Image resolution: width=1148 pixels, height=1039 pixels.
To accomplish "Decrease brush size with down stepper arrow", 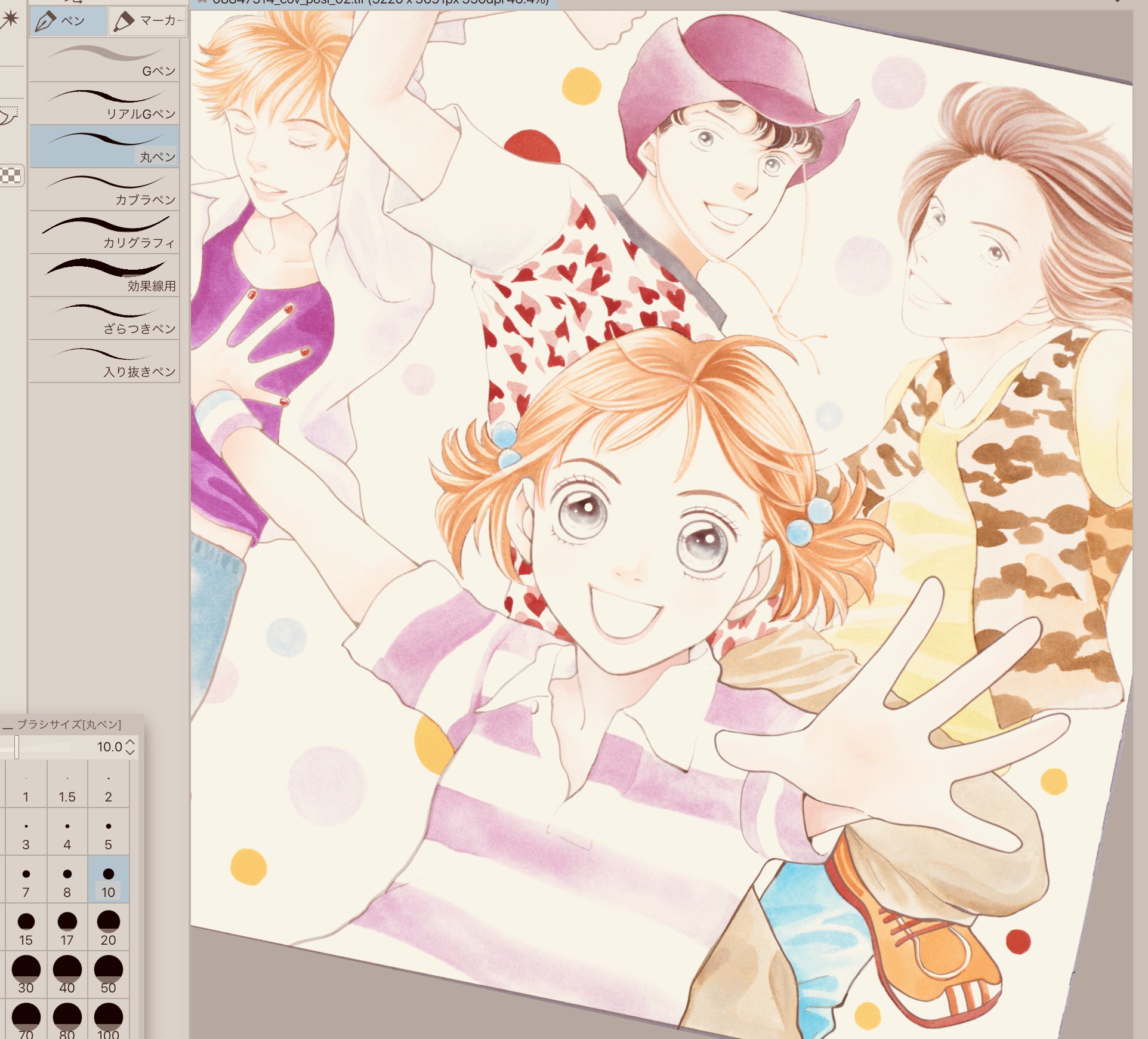I will 131,751.
